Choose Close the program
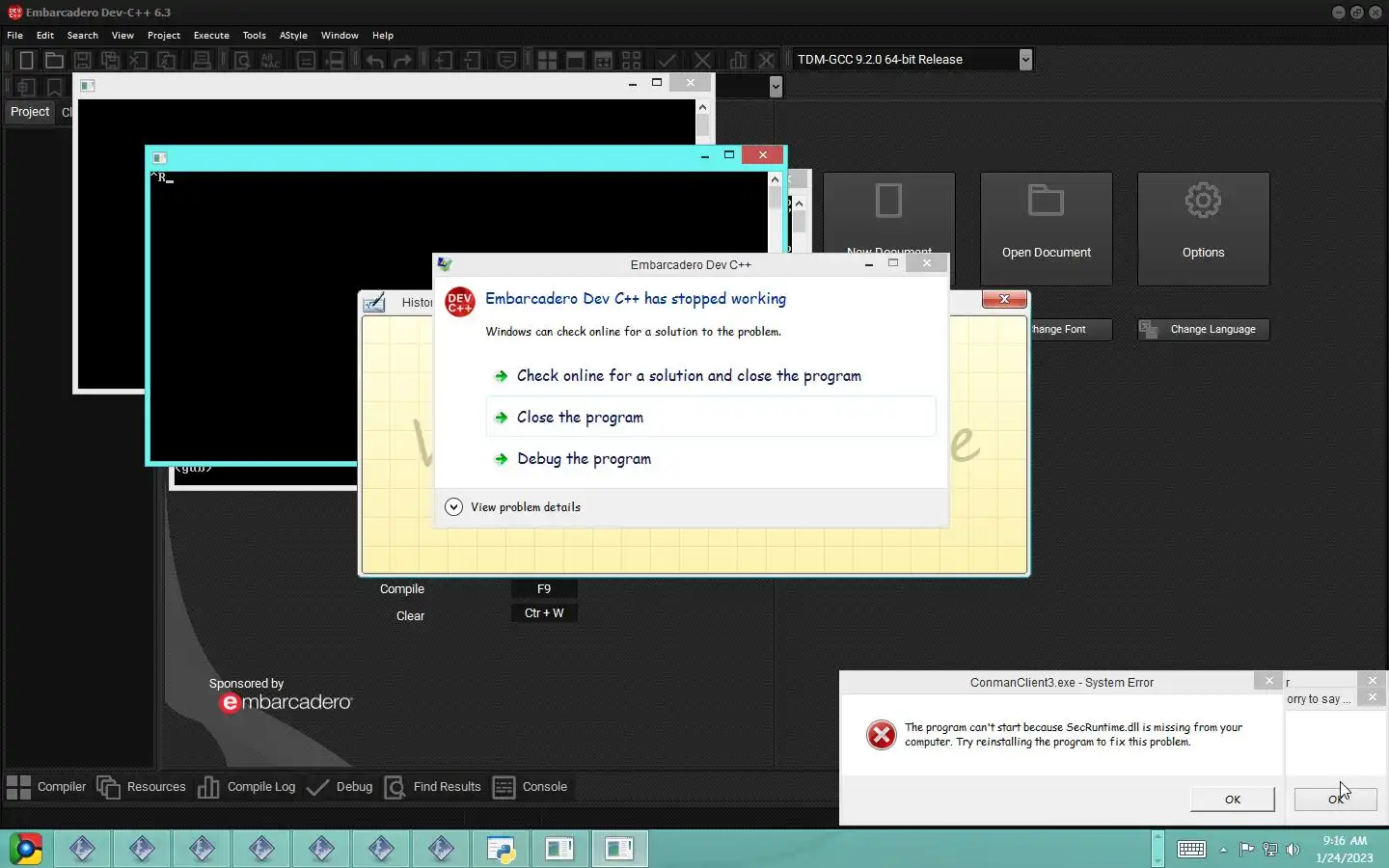The image size is (1389, 868). coord(711,418)
